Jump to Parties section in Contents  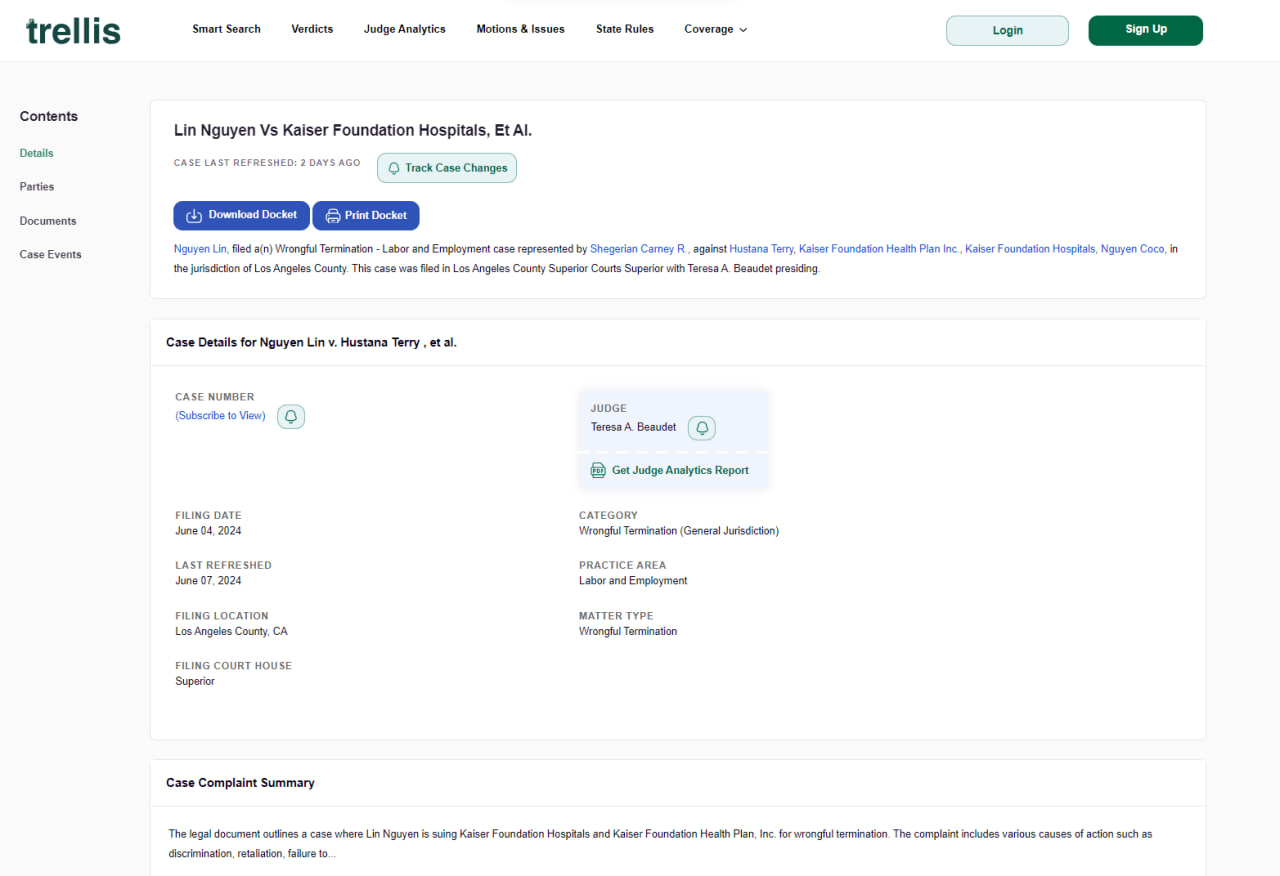click(x=37, y=187)
